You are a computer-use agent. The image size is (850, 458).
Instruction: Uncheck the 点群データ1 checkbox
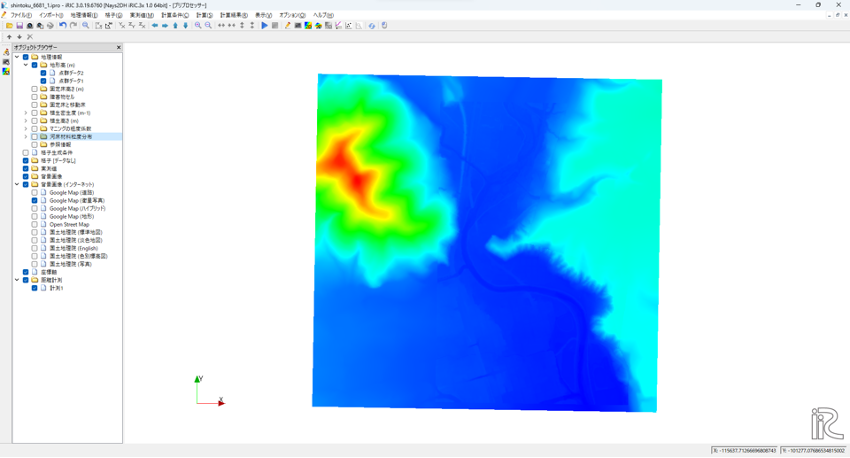pos(43,81)
